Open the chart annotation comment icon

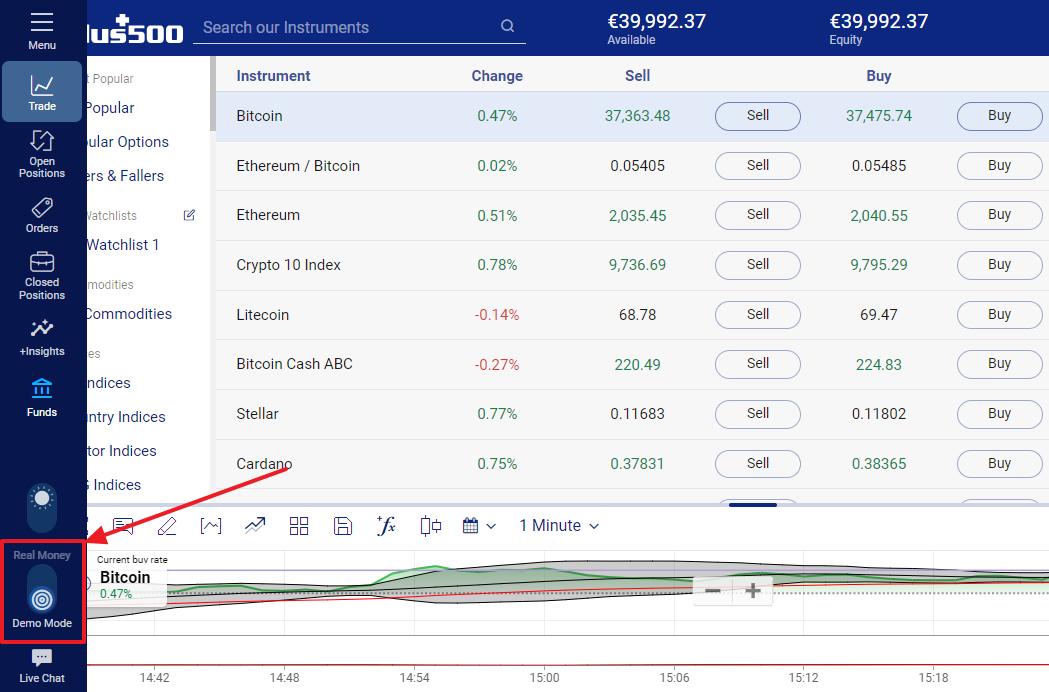click(x=123, y=525)
